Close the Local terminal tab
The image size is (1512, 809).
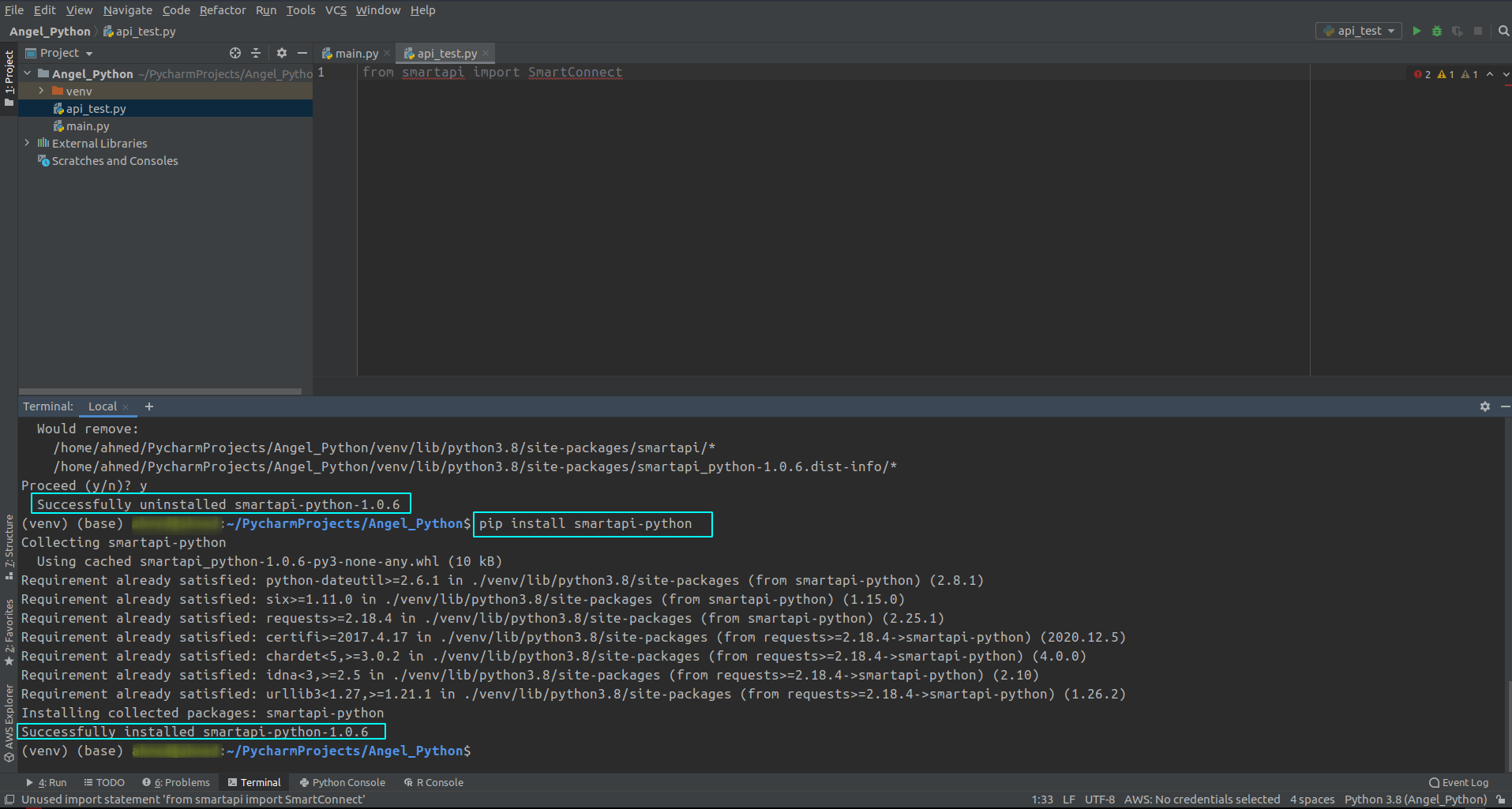click(126, 407)
